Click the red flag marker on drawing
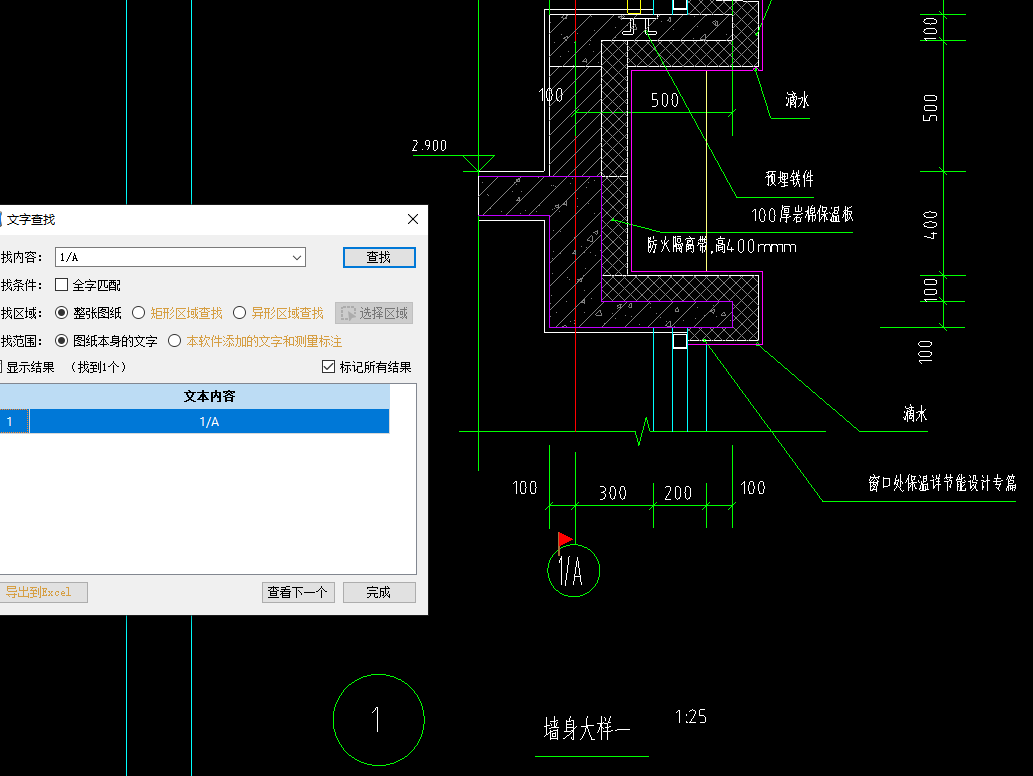 point(565,540)
